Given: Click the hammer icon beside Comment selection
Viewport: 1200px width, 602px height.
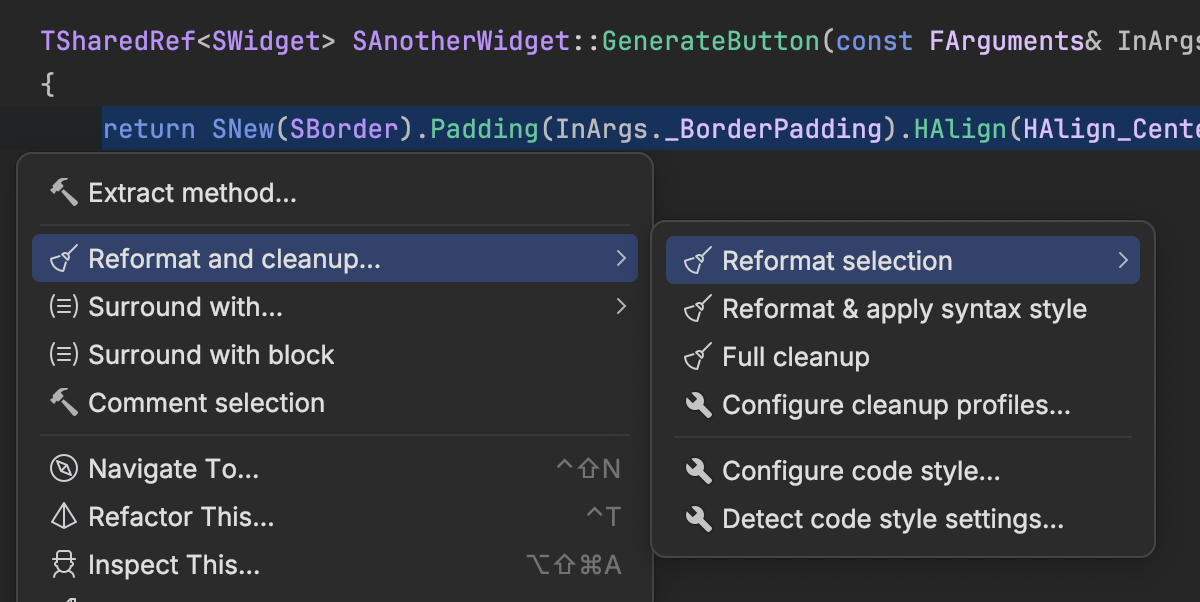Looking at the screenshot, I should point(64,403).
